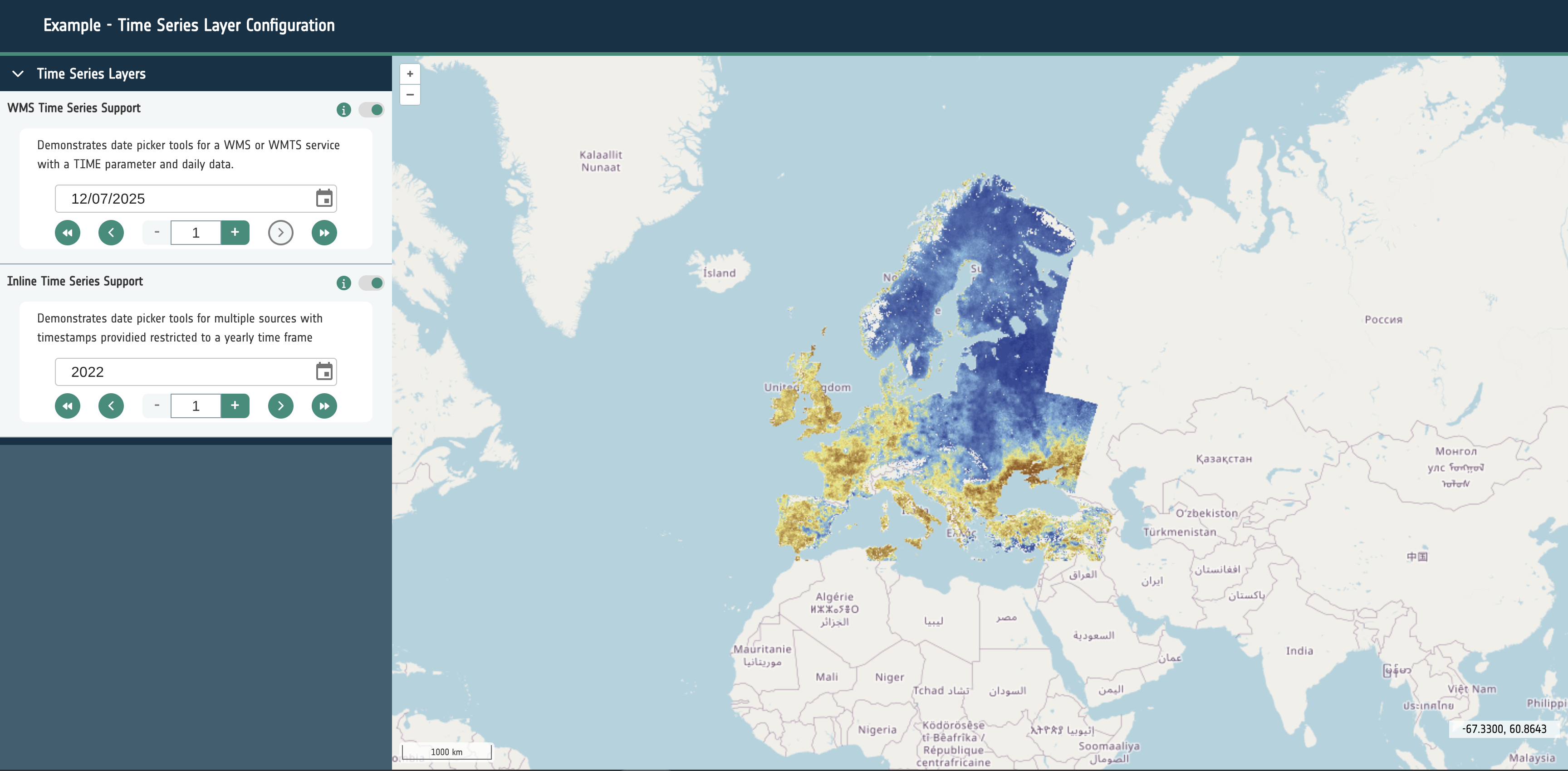The image size is (1568, 771).
Task: Click the map zoom in button
Action: coord(410,74)
